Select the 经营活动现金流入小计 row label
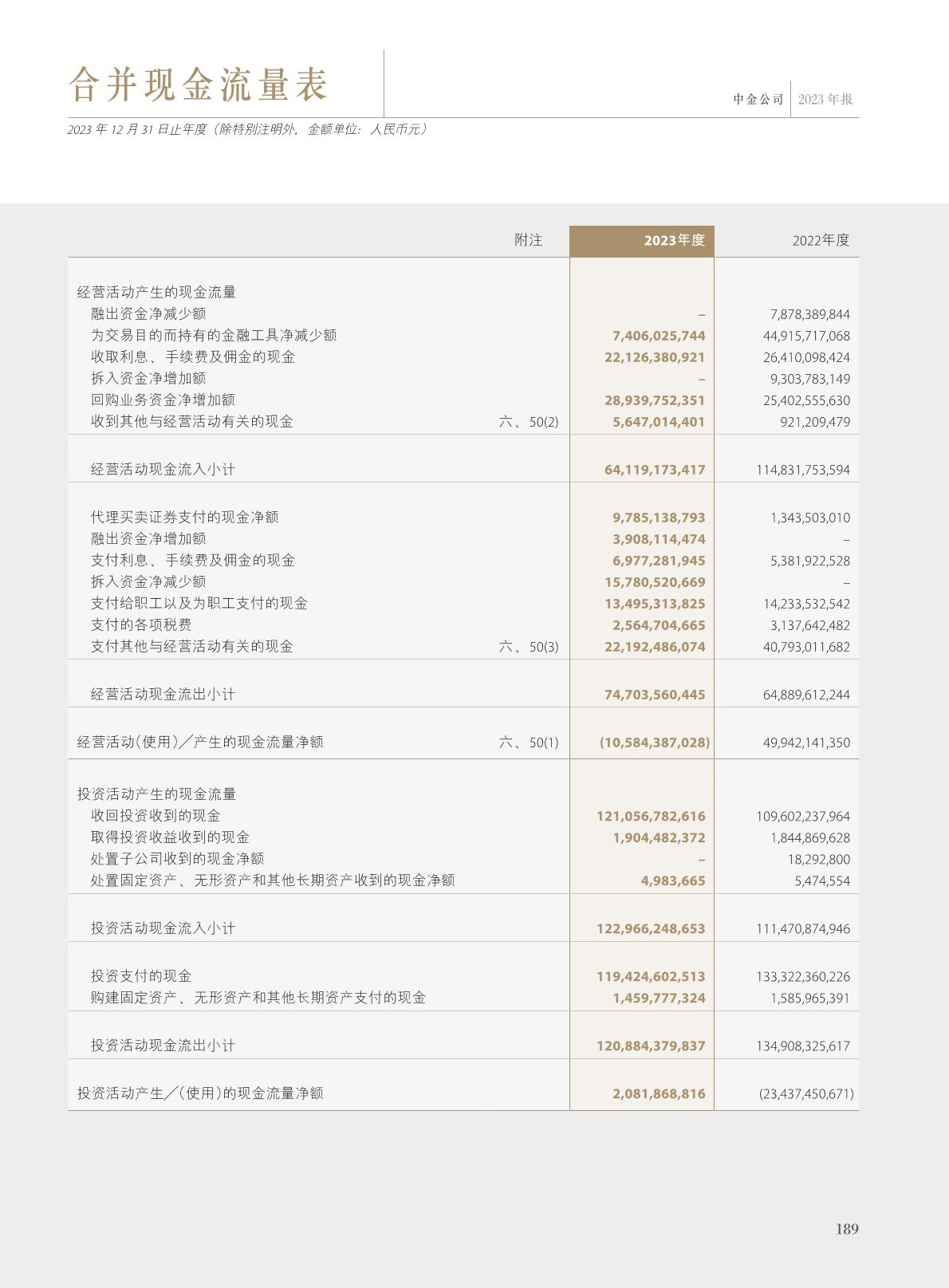The height and width of the screenshot is (1288, 949). point(163,470)
